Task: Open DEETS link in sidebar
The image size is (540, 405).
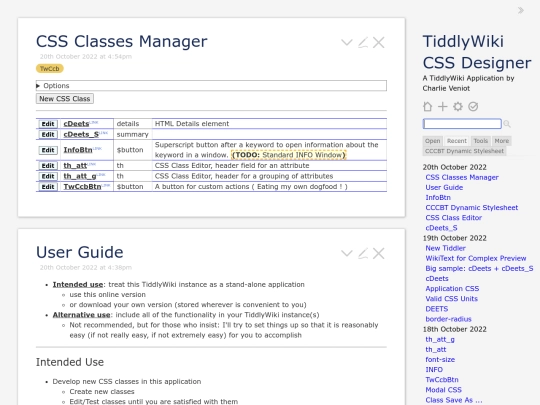Action: tap(437, 309)
